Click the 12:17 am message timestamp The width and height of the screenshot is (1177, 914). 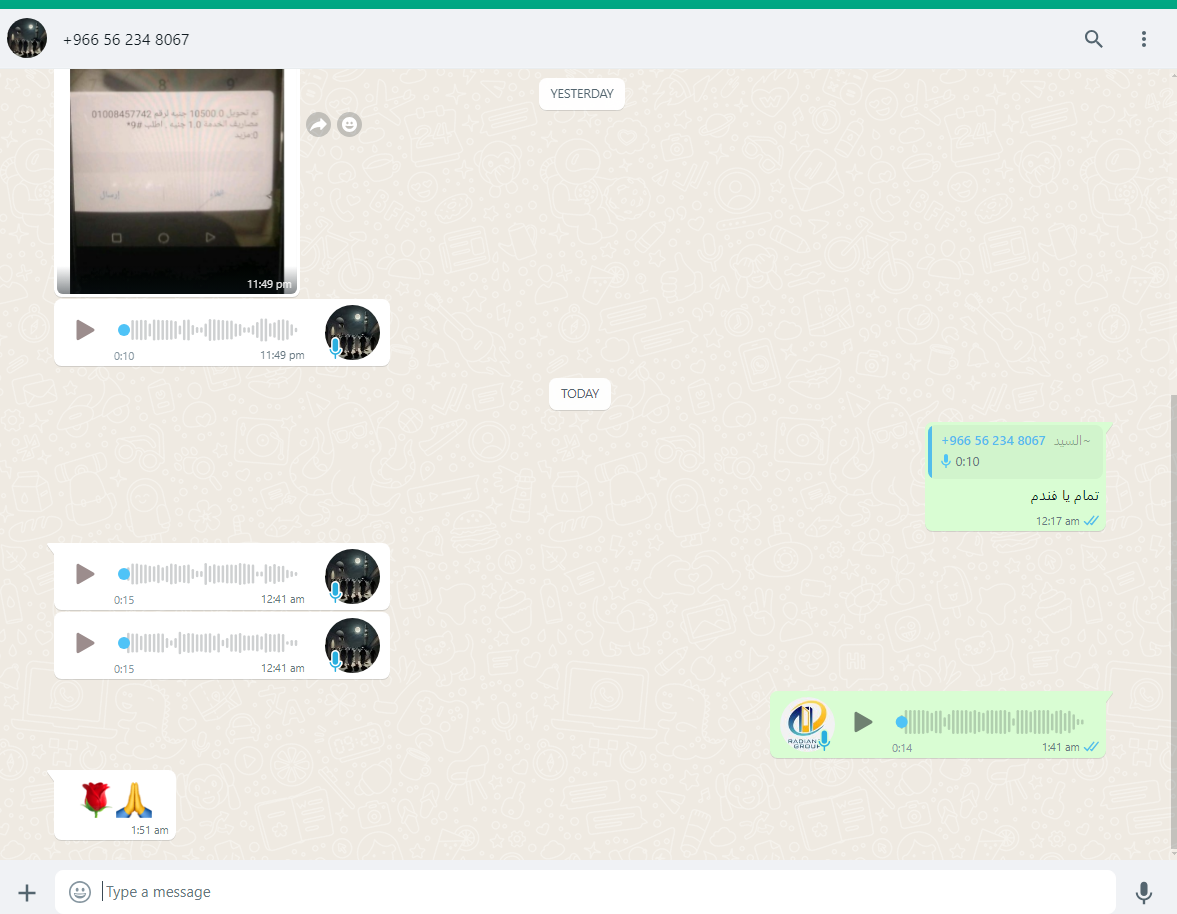click(1058, 521)
